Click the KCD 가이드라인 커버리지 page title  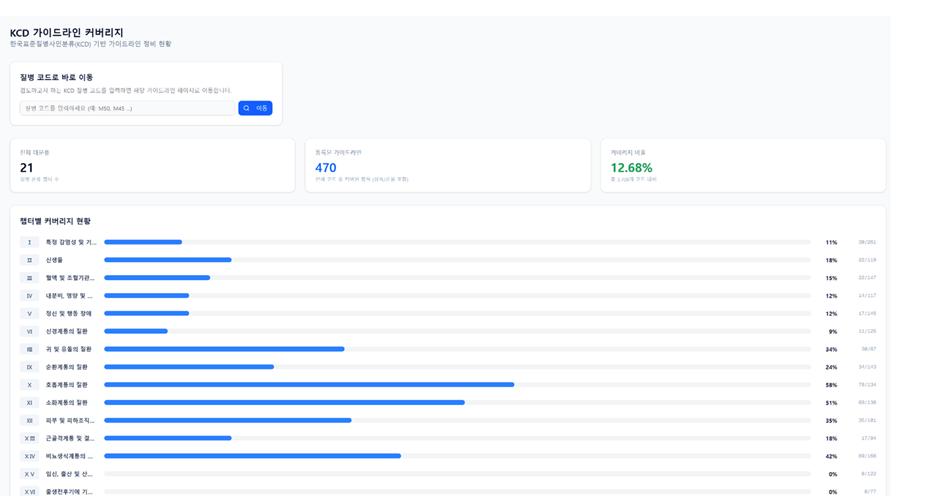(x=66, y=33)
